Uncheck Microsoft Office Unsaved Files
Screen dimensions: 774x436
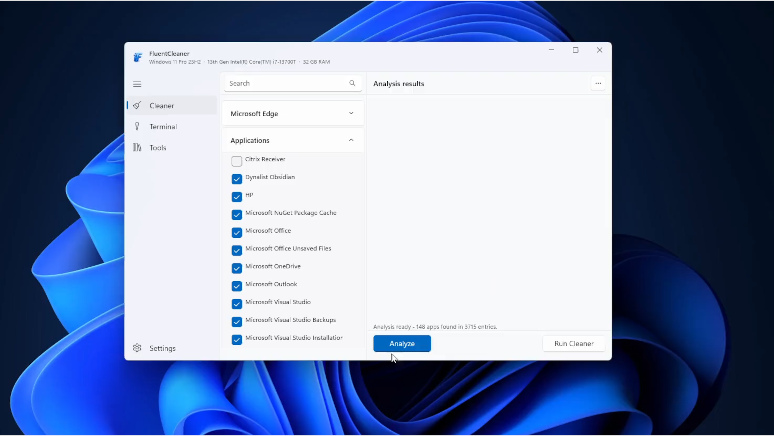[x=236, y=250]
